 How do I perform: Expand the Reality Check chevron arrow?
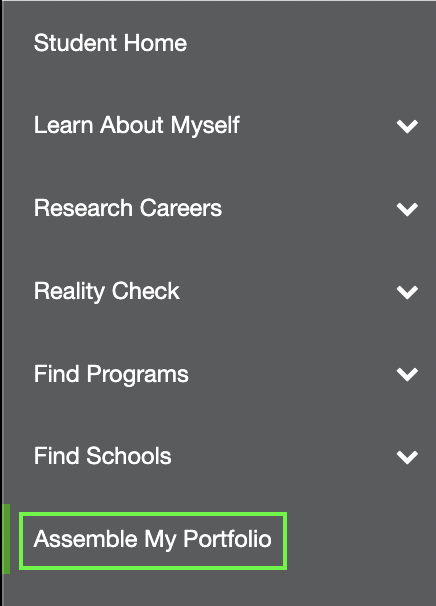[x=407, y=292]
